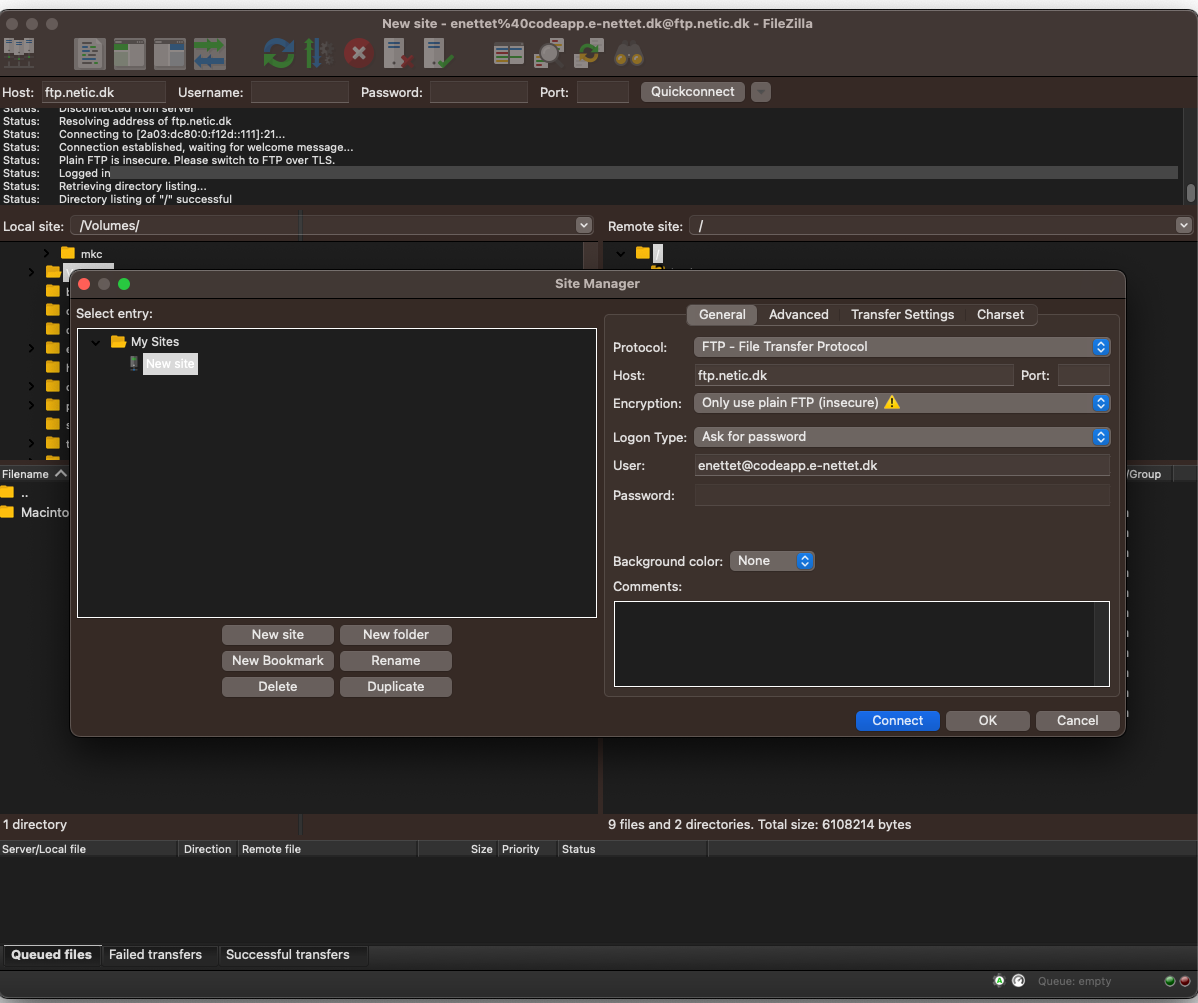The image size is (1198, 1003).
Task: Open the Logon Type dropdown
Action: point(902,437)
